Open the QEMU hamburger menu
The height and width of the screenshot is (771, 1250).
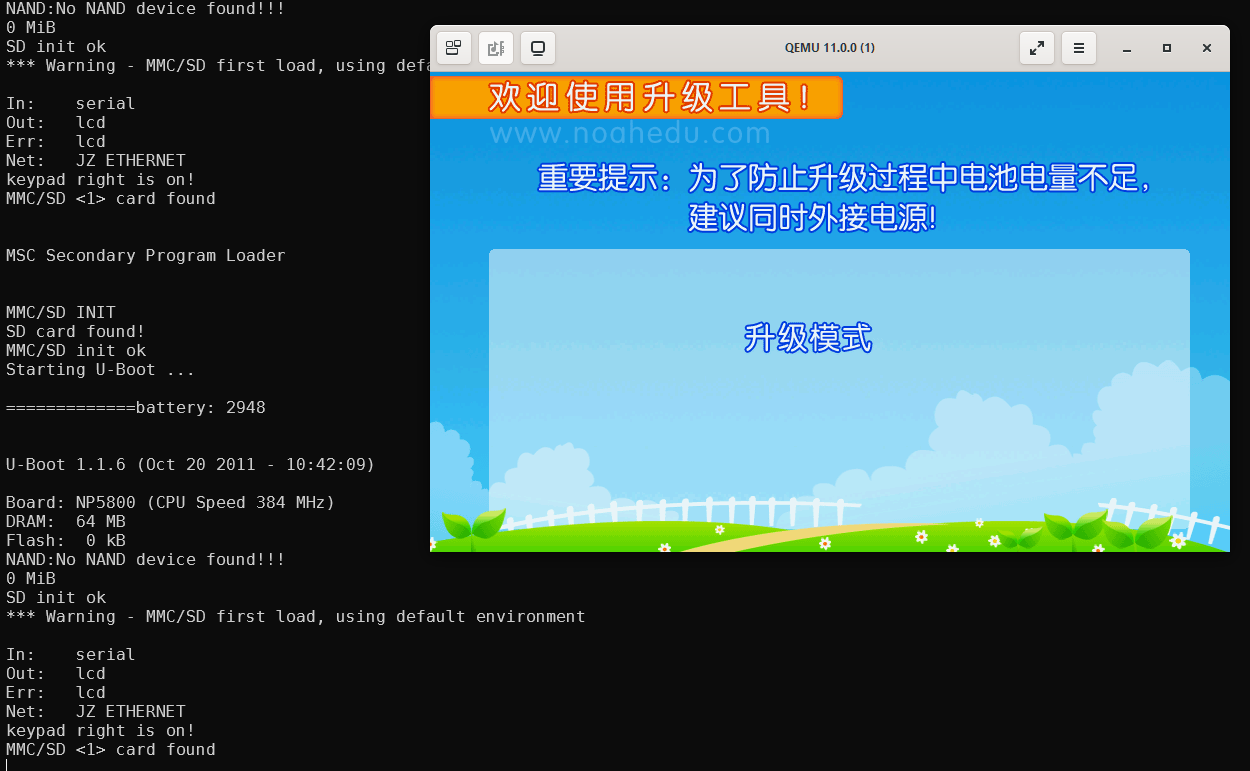point(1079,48)
